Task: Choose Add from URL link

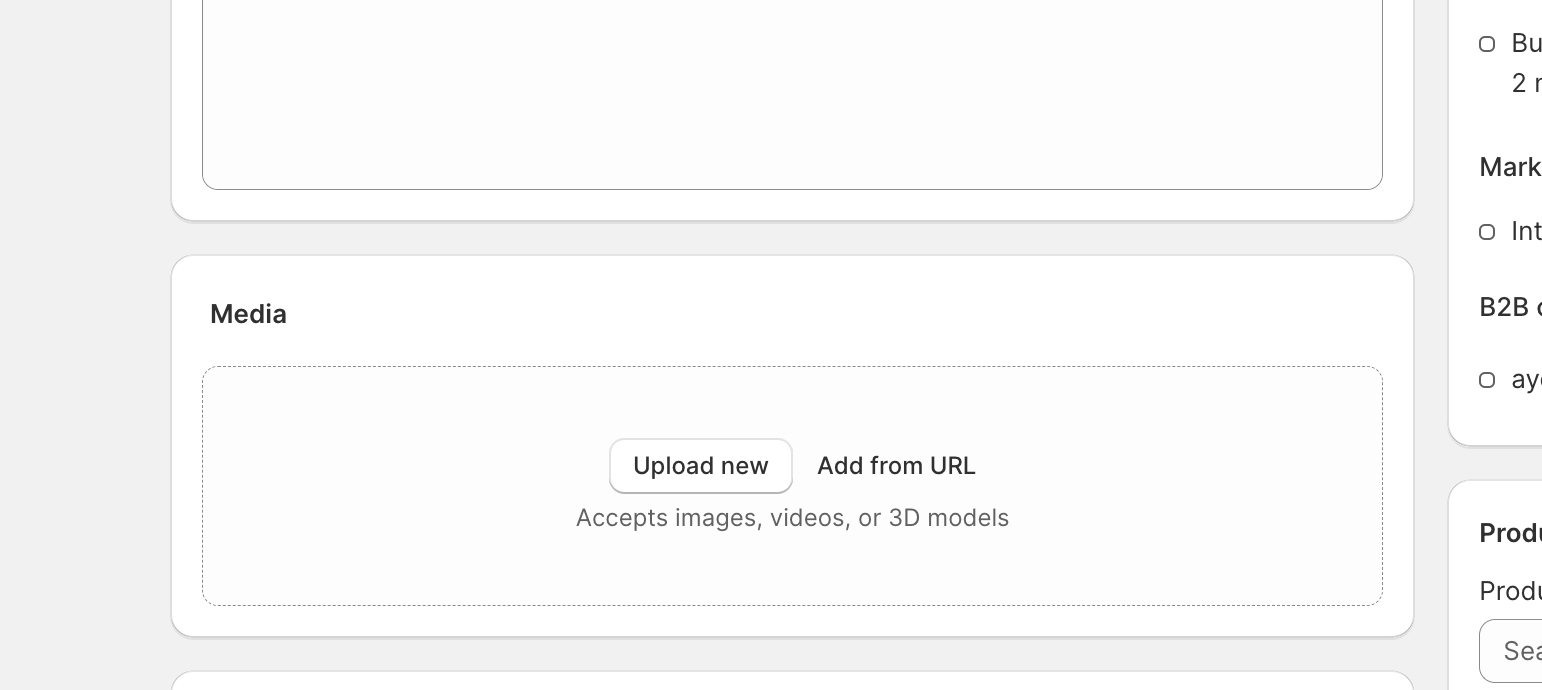Action: pos(896,466)
